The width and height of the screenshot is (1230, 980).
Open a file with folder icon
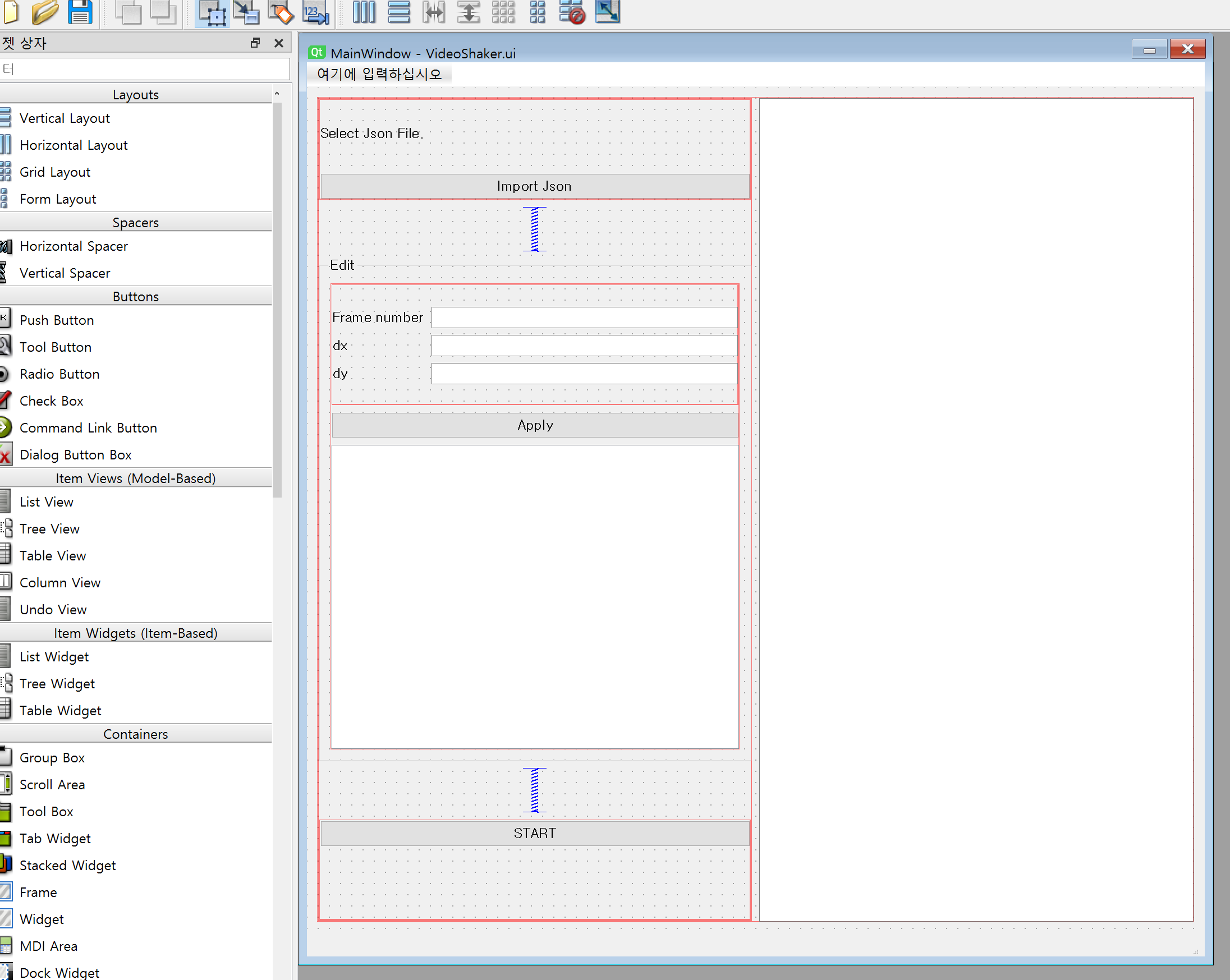coord(44,11)
